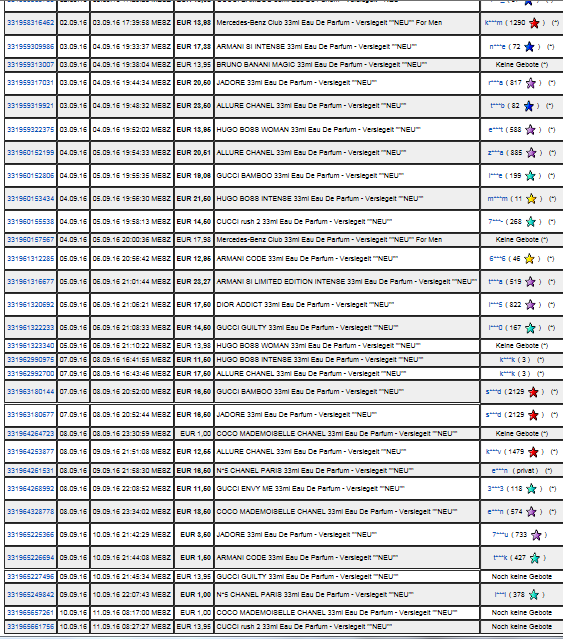
Task: Click purple star beside t***a (519)
Action: [x=530, y=282]
